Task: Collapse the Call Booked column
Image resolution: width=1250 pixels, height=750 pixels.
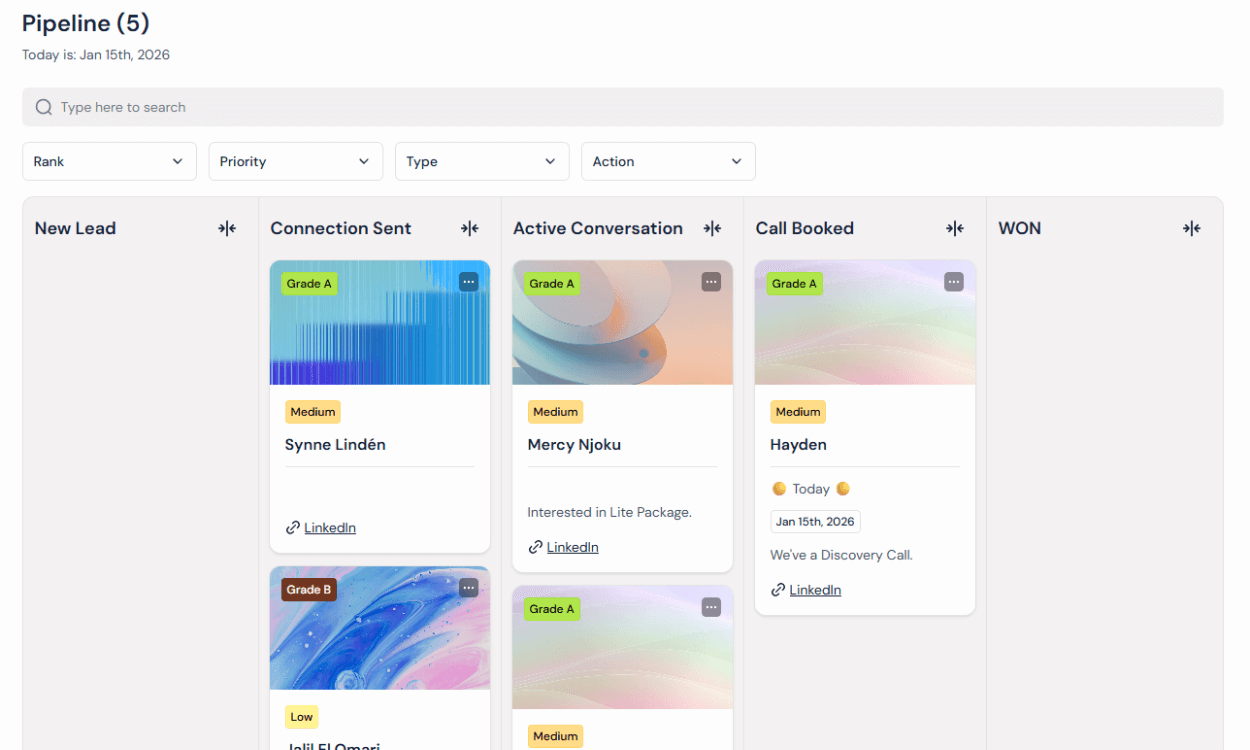Action: pos(955,229)
